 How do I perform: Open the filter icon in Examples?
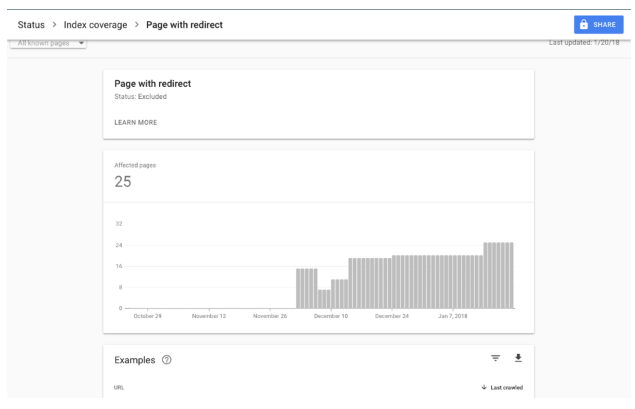coord(494,359)
